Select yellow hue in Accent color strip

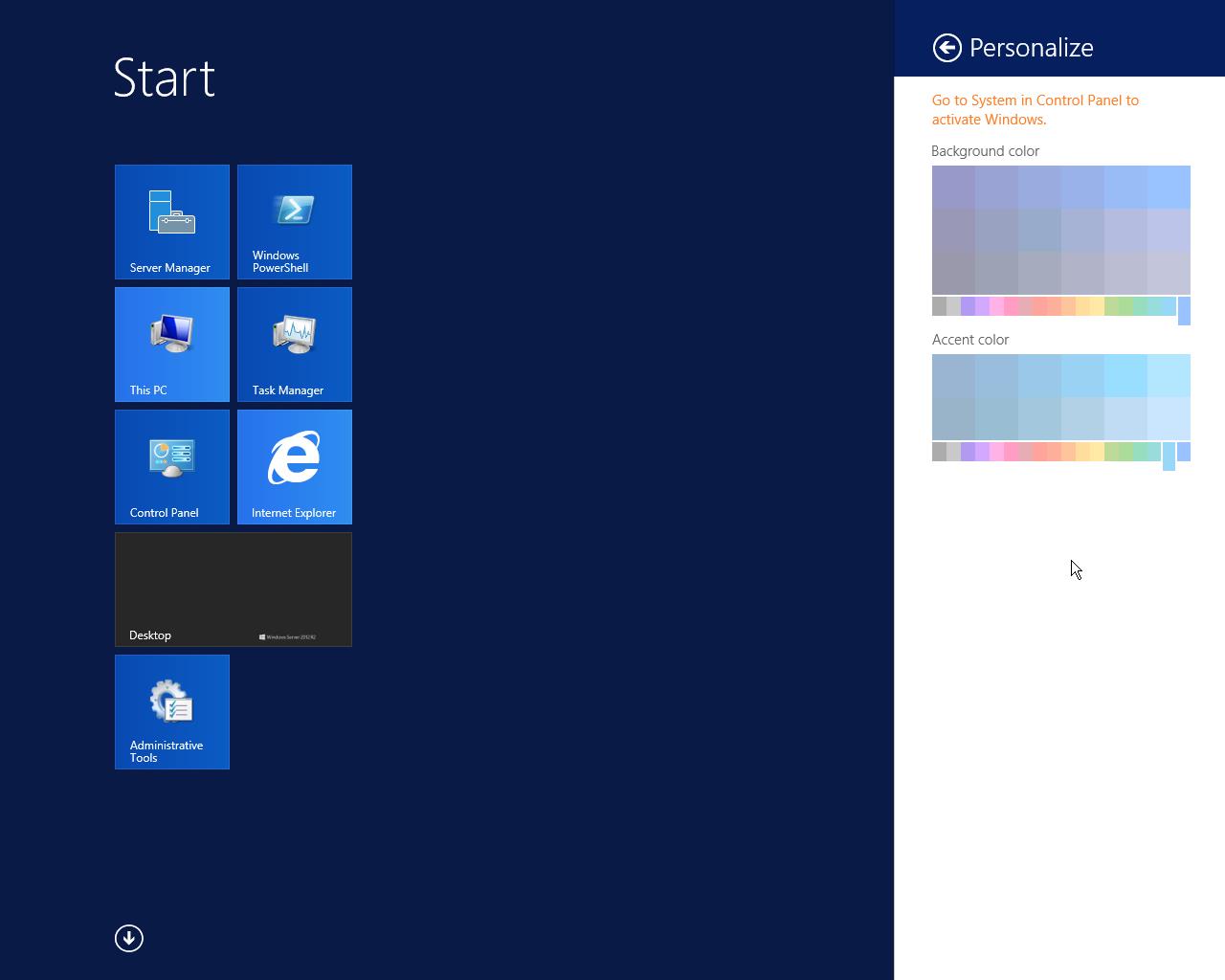tap(1097, 452)
